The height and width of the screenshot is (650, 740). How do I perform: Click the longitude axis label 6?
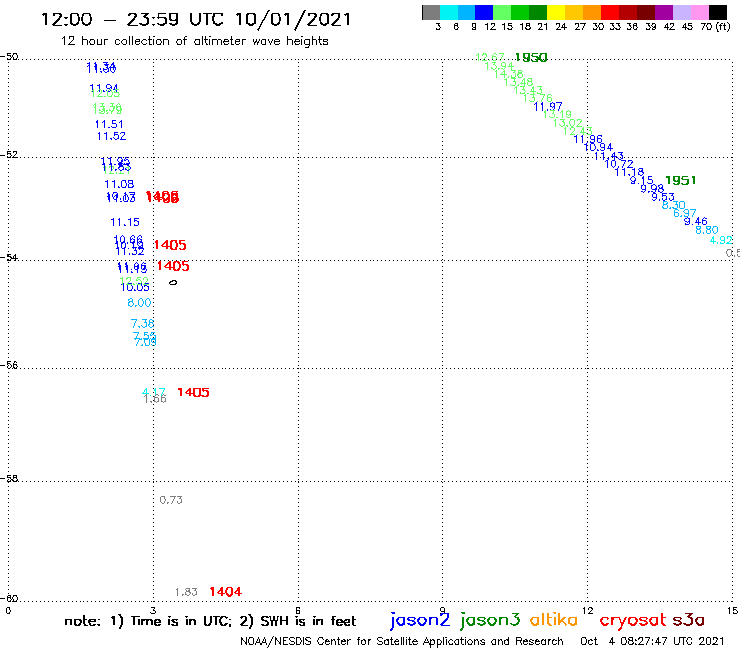298,611
